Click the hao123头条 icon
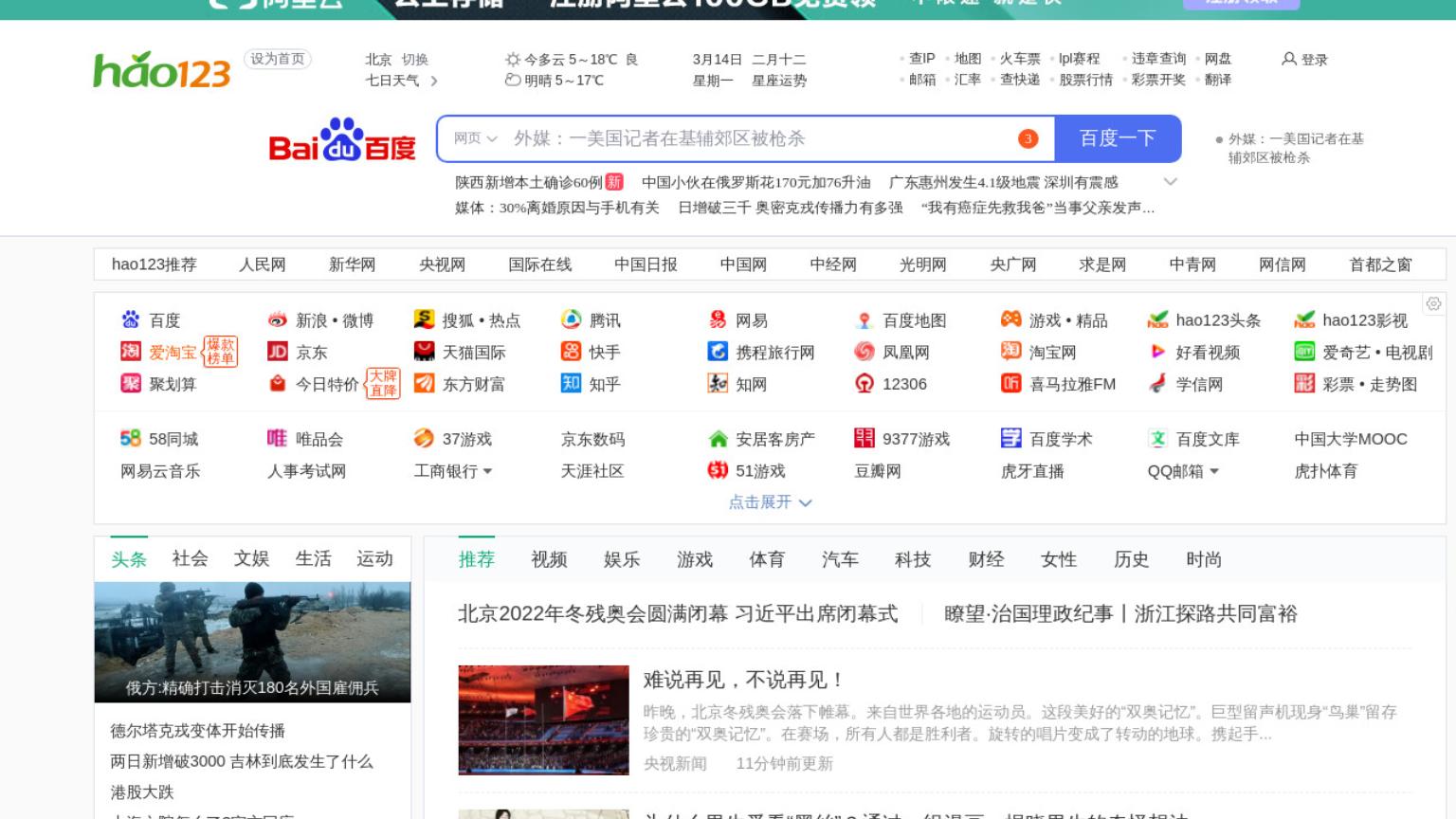Screen dimensions: 1456x819 click(1157, 319)
